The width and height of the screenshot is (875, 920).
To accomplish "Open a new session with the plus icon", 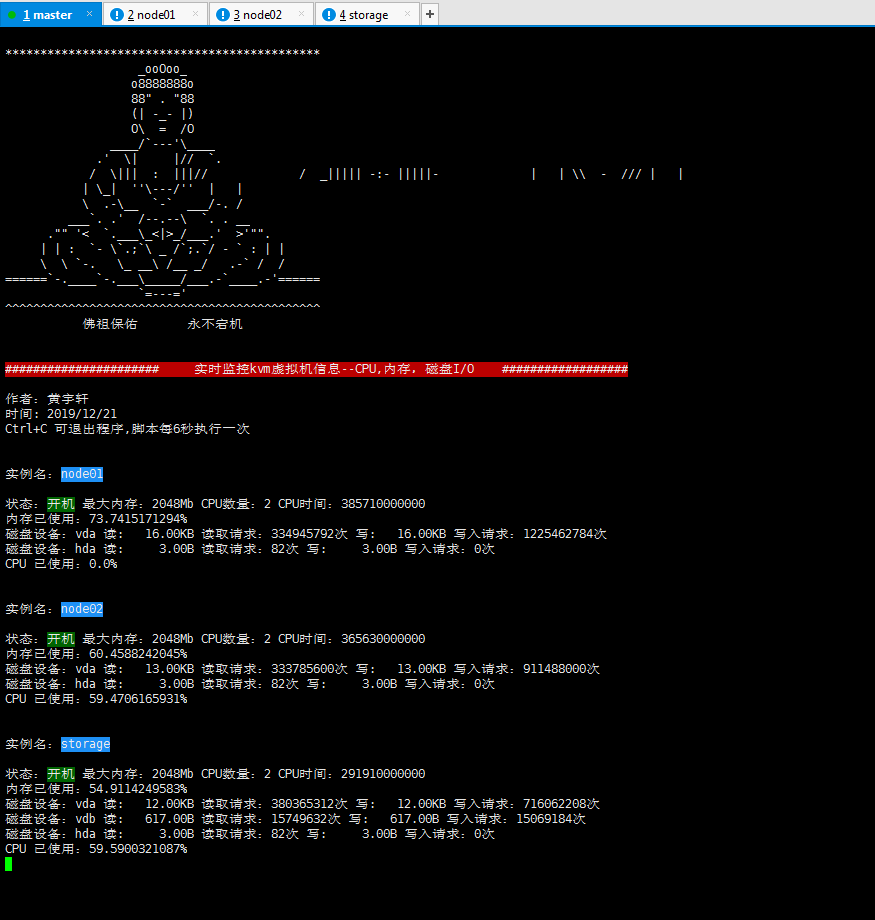I will [x=429, y=14].
